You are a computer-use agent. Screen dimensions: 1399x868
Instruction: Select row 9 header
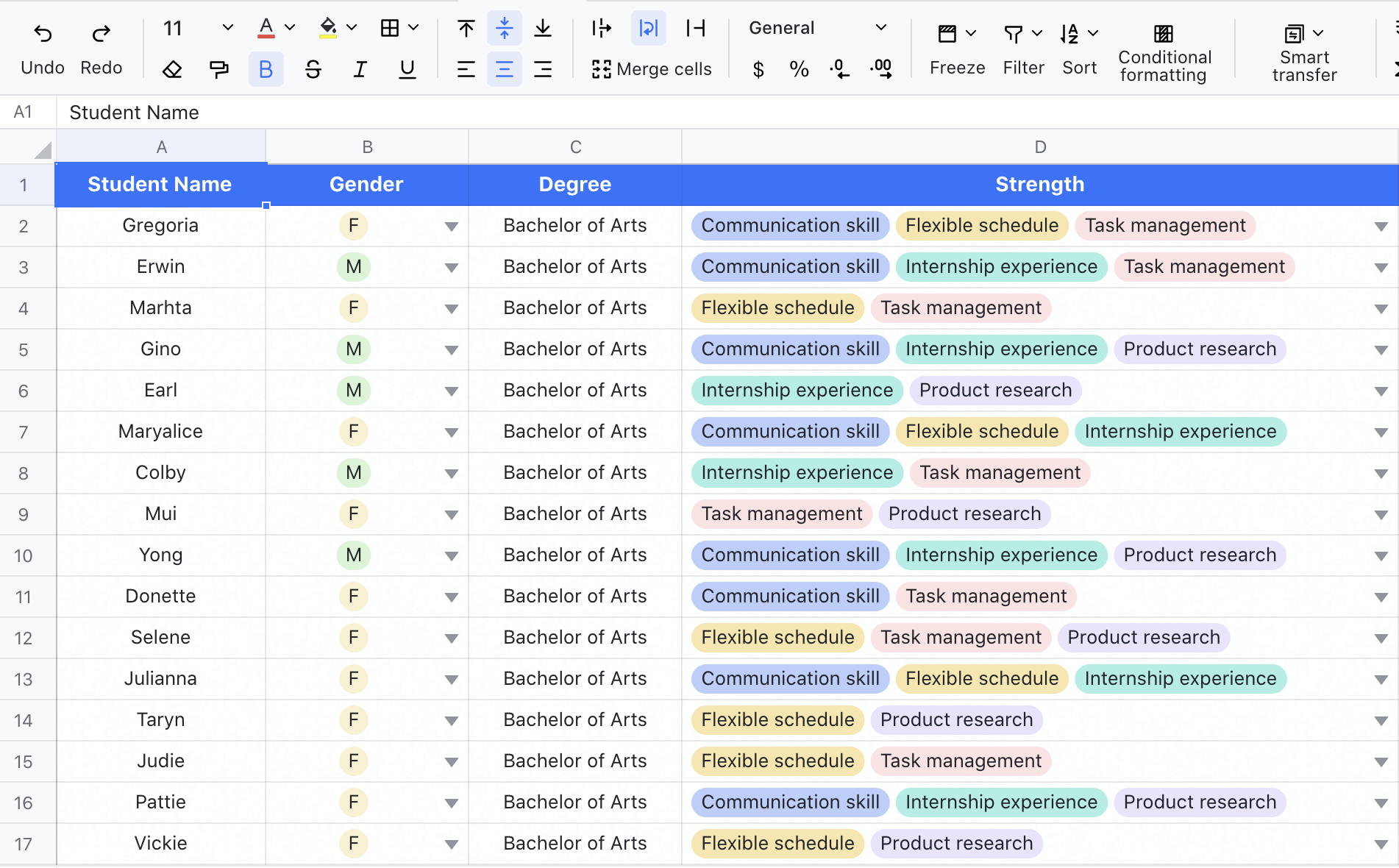[24, 514]
